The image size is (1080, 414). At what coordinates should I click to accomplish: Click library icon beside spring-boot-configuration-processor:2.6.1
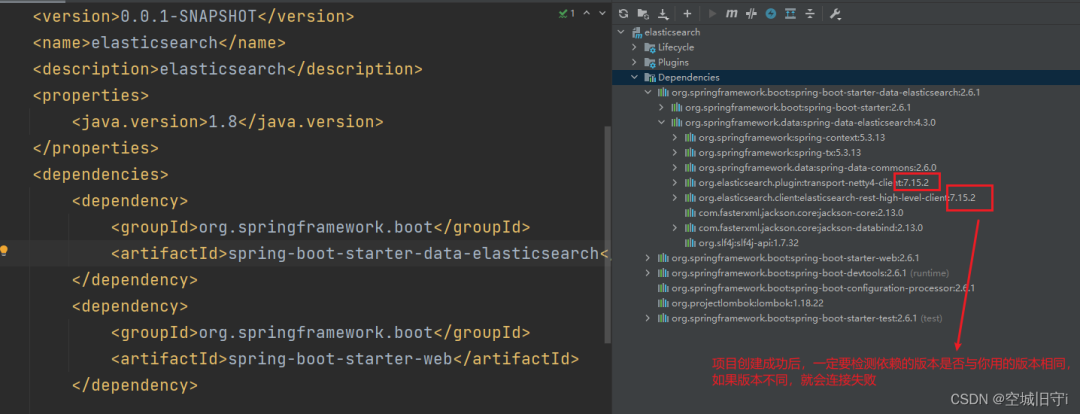663,288
